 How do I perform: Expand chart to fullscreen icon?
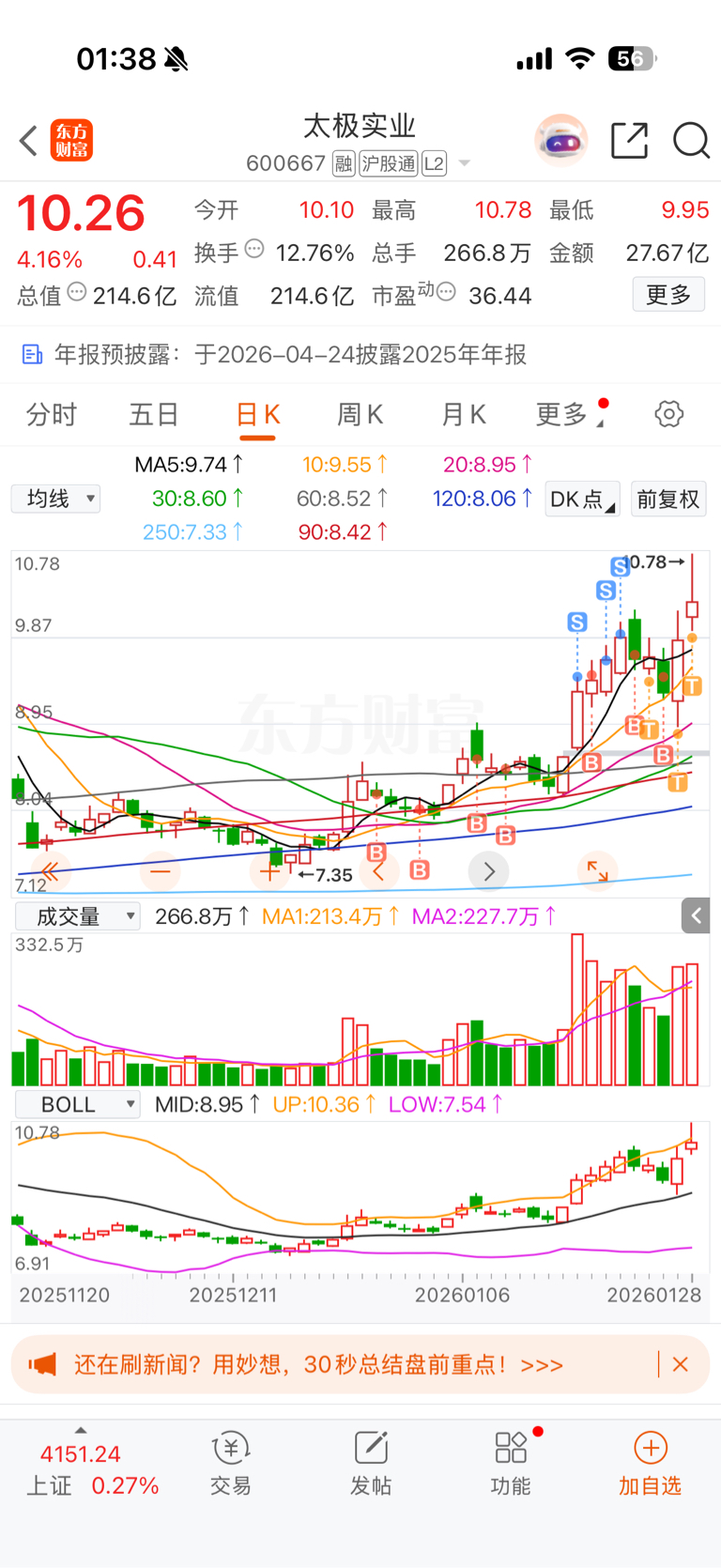pyautogui.click(x=597, y=871)
